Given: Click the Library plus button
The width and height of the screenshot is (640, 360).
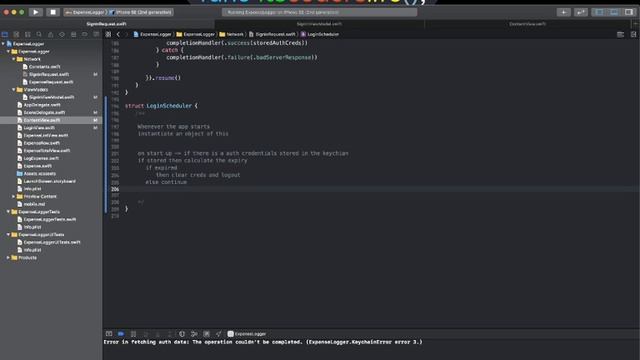Looking at the screenshot, I should (564, 12).
